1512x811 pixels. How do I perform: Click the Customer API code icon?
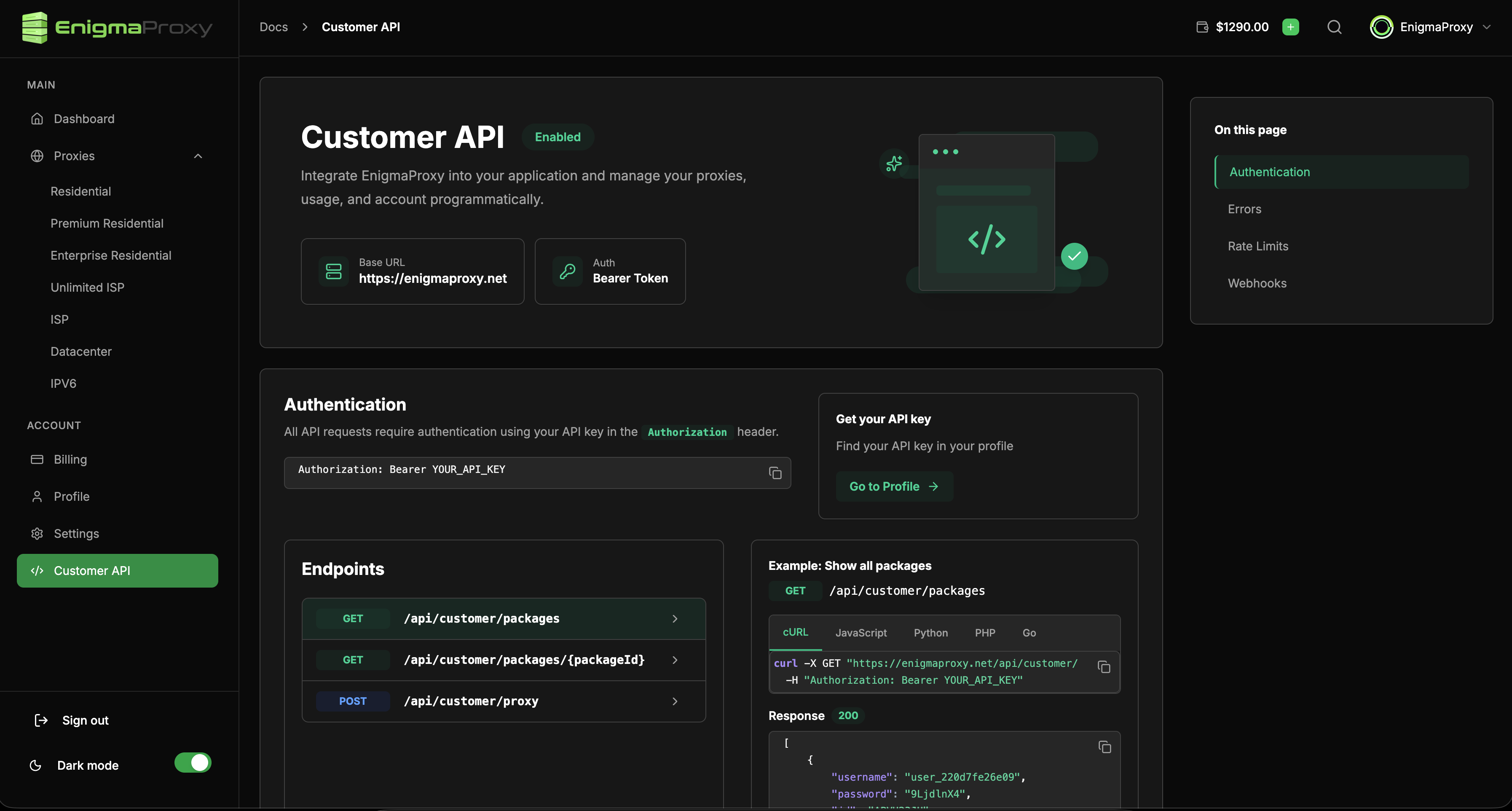point(37,570)
